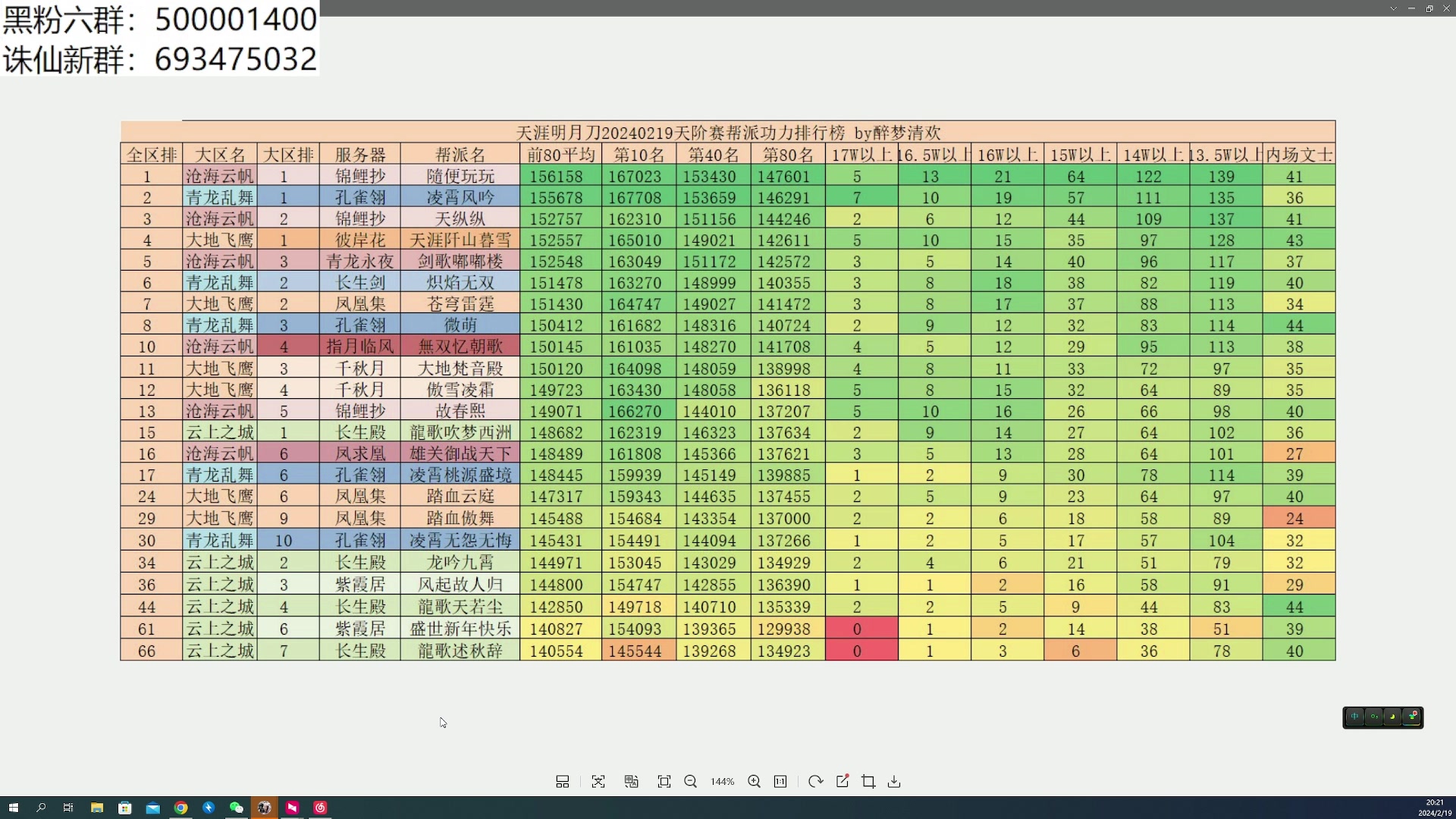Select the crop tool
1456x819 pixels.
click(868, 782)
